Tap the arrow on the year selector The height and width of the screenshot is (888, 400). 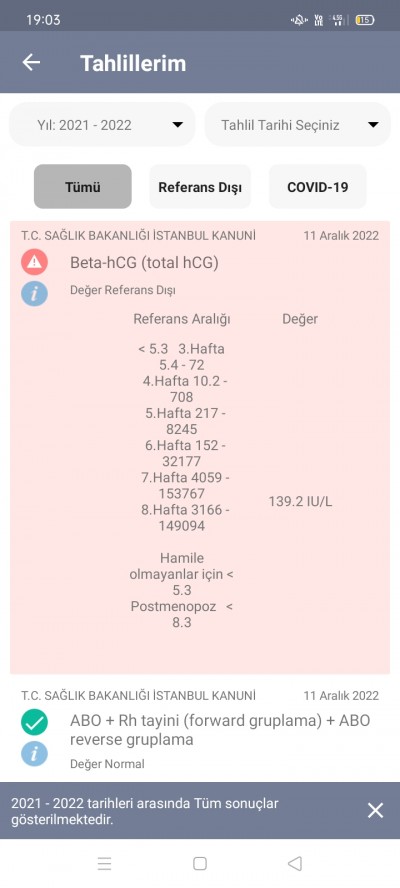point(177,125)
